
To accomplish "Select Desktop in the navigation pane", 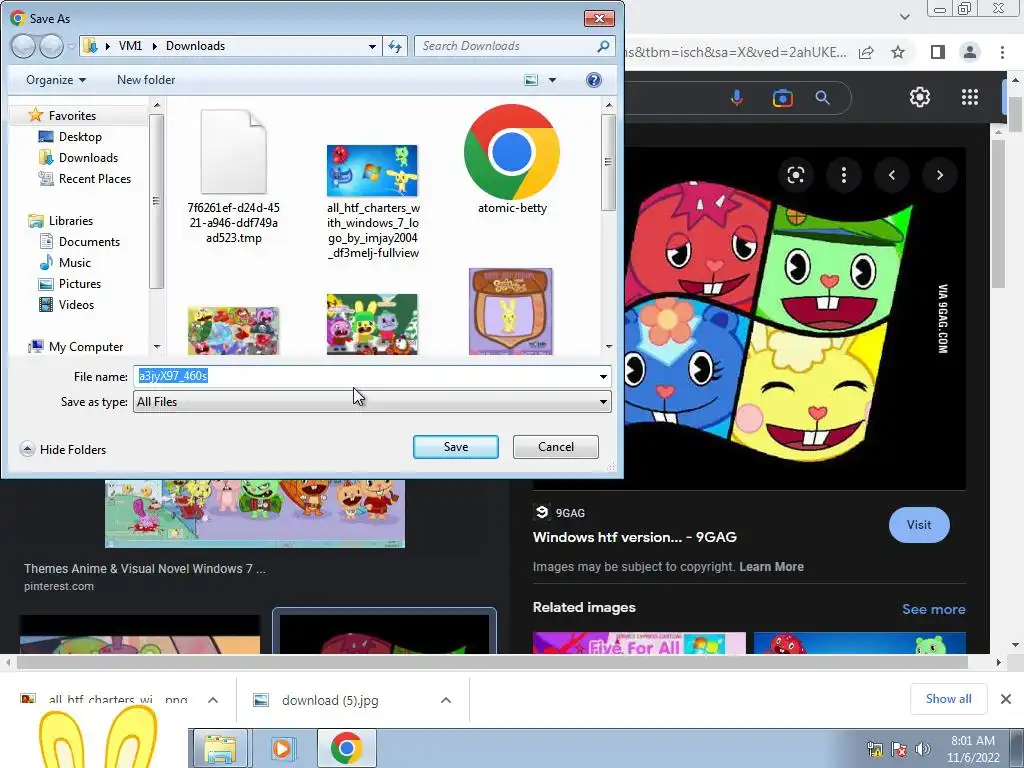I will pyautogui.click(x=80, y=136).
